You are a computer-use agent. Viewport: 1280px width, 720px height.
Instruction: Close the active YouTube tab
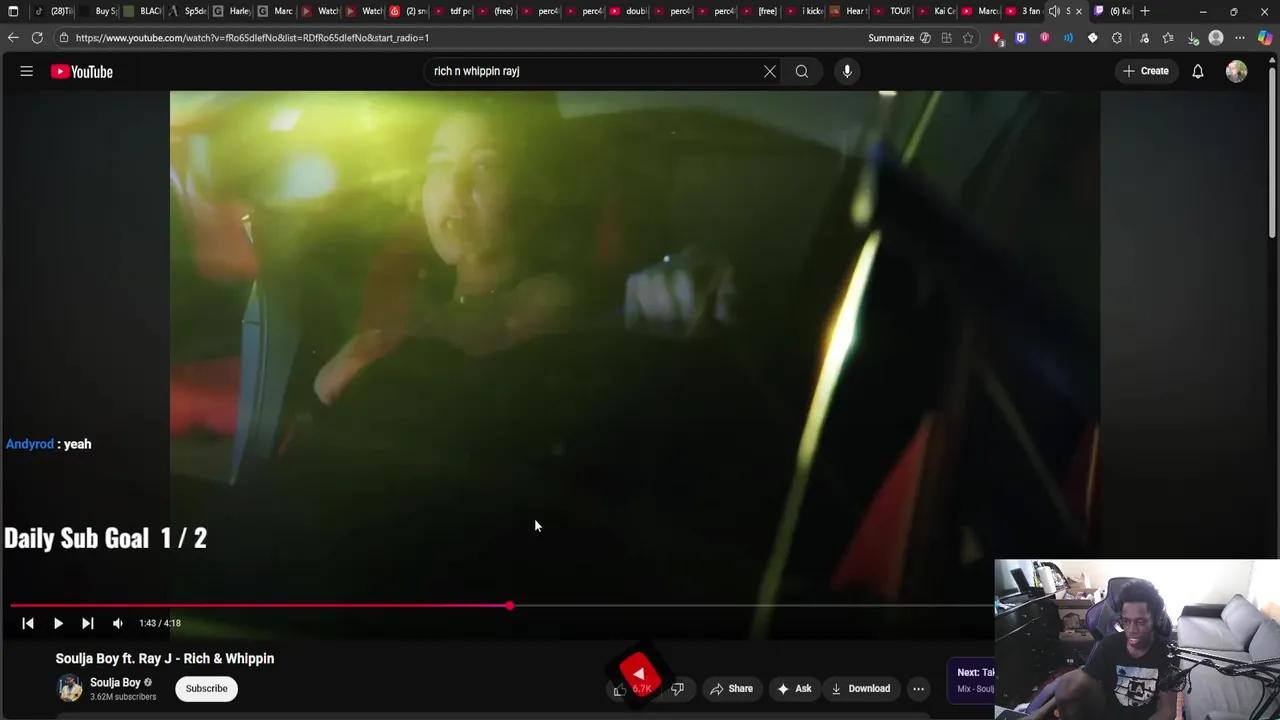1078,11
